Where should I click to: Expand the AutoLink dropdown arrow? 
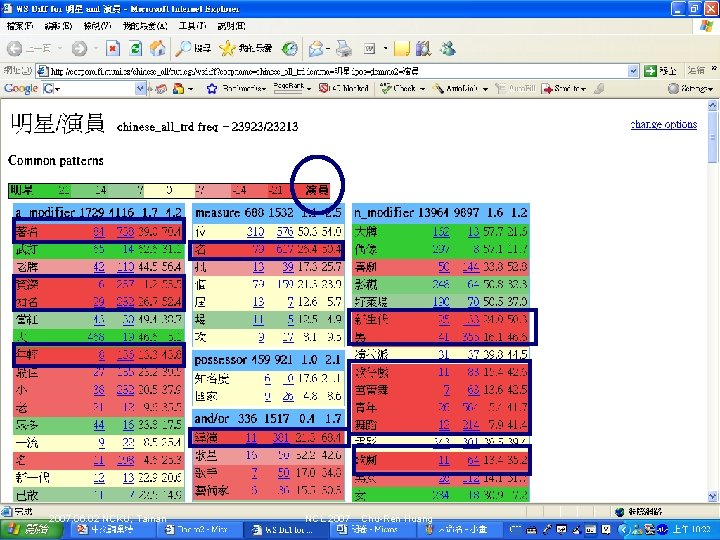pyautogui.click(x=485, y=89)
